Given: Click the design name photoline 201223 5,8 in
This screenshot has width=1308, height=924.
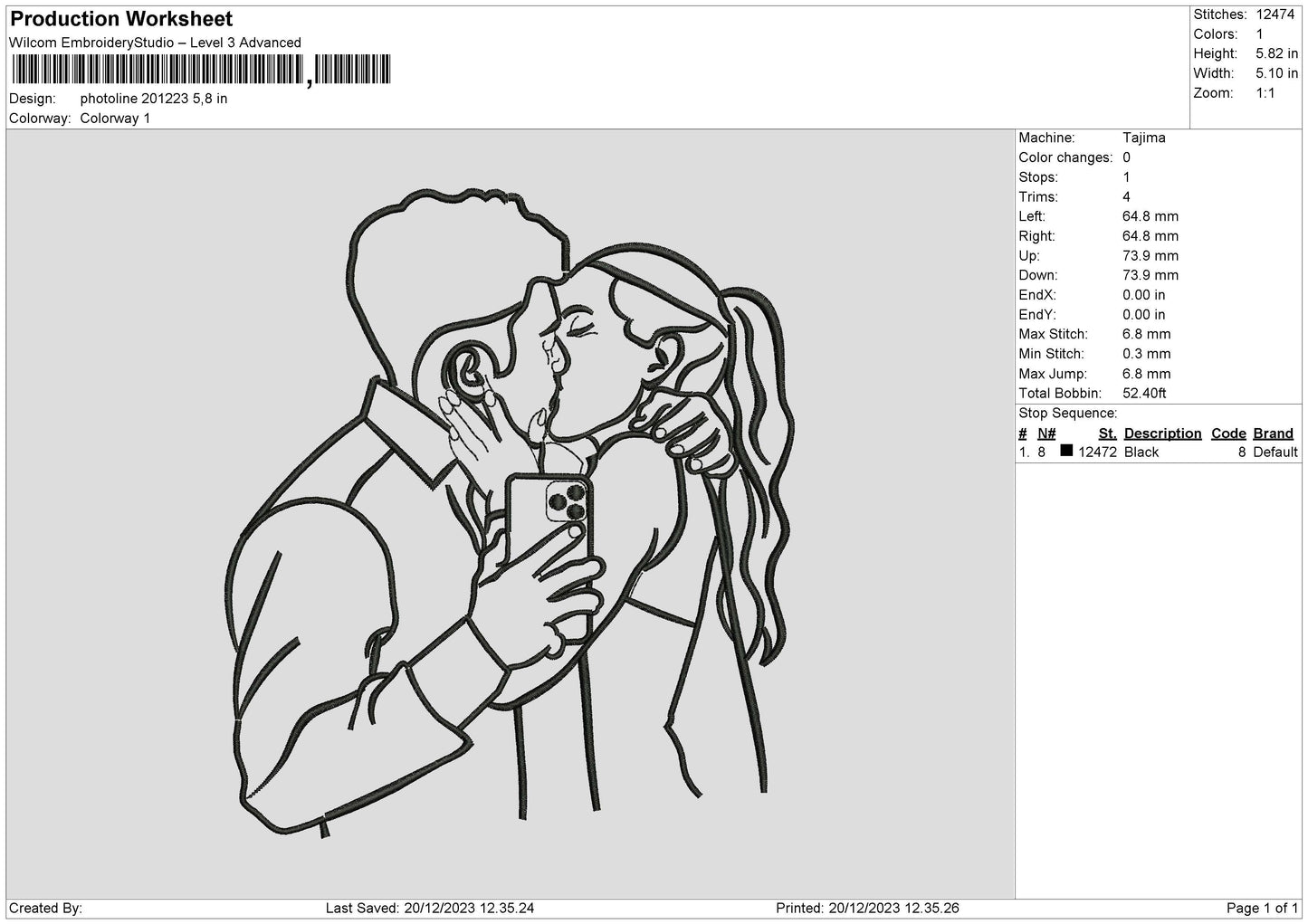Looking at the screenshot, I should 154,99.
